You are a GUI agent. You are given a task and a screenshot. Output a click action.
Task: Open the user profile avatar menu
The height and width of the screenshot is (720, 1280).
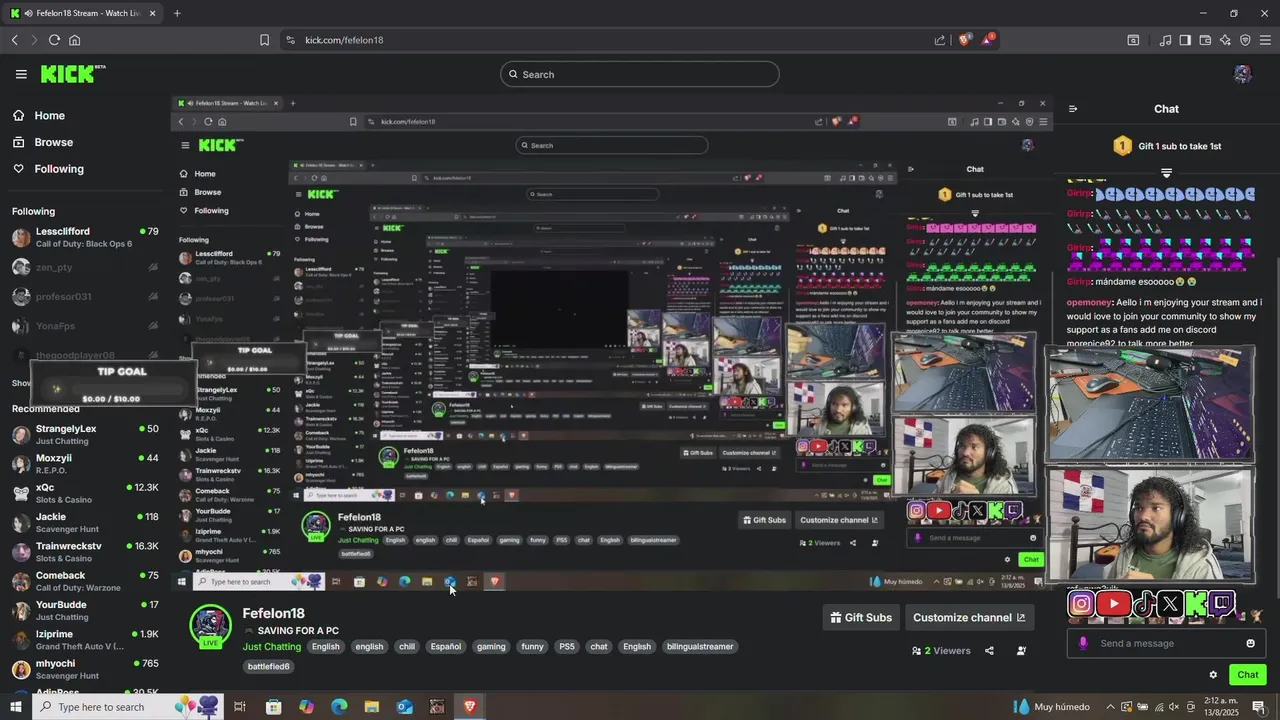coord(1243,74)
